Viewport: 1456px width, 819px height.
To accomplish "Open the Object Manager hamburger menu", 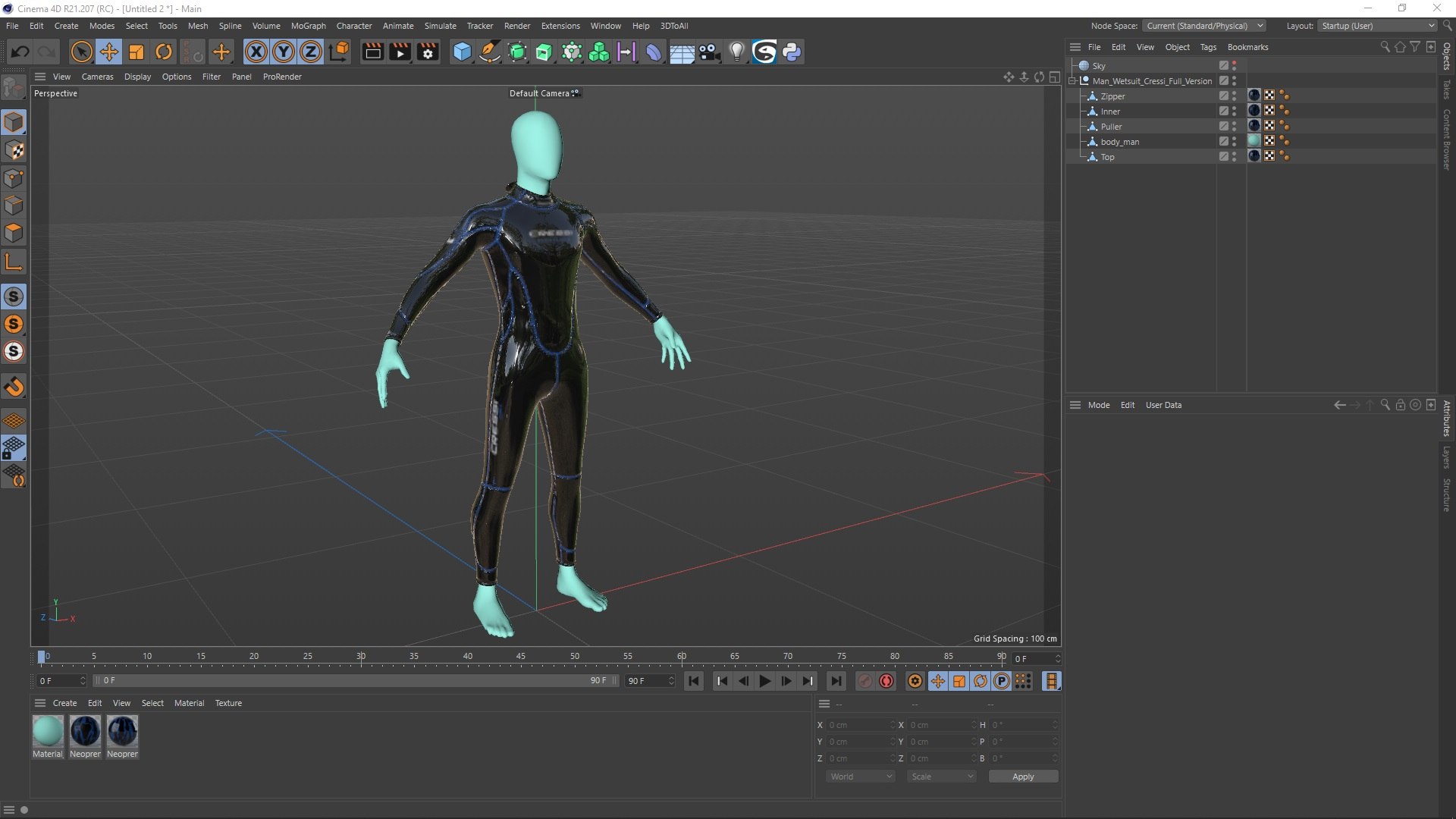I will (x=1075, y=47).
